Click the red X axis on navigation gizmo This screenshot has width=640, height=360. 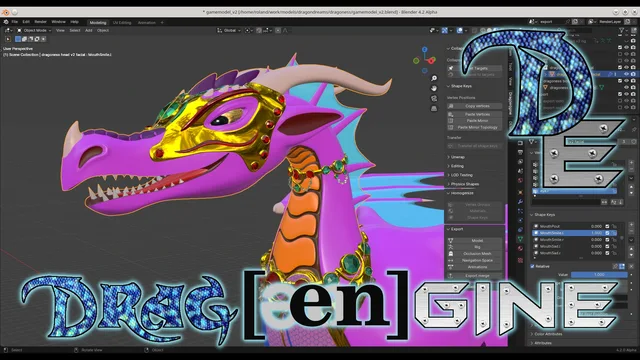coord(431,61)
